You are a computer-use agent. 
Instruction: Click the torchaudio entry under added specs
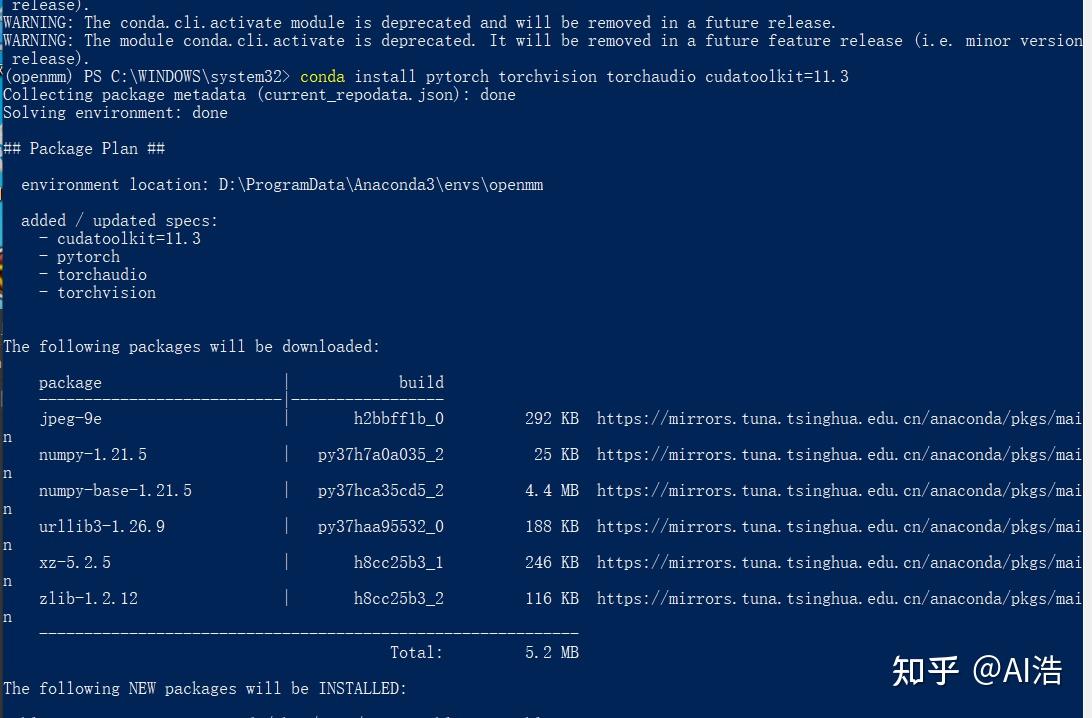coord(101,275)
